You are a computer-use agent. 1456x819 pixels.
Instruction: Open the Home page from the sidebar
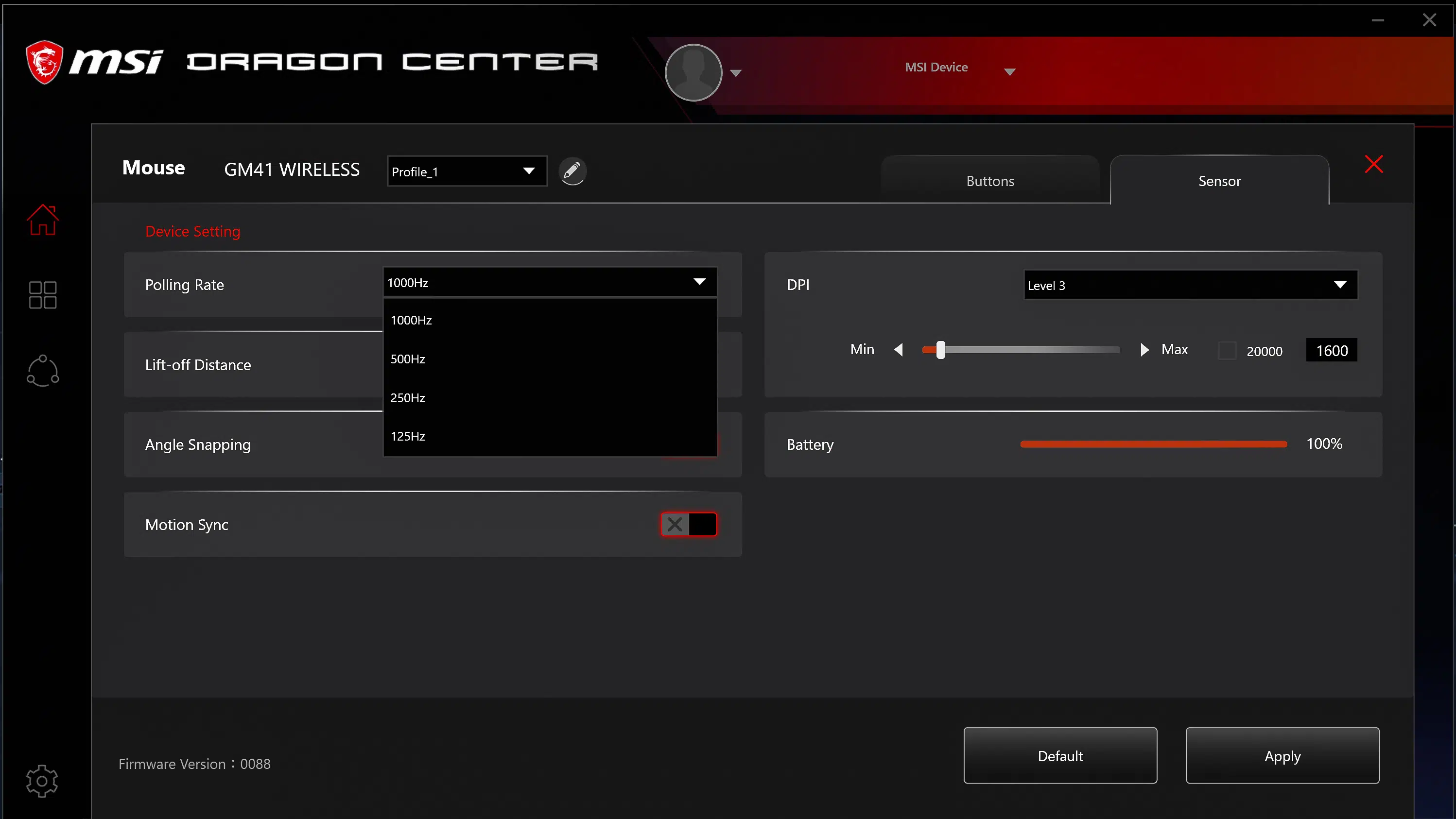click(x=42, y=220)
